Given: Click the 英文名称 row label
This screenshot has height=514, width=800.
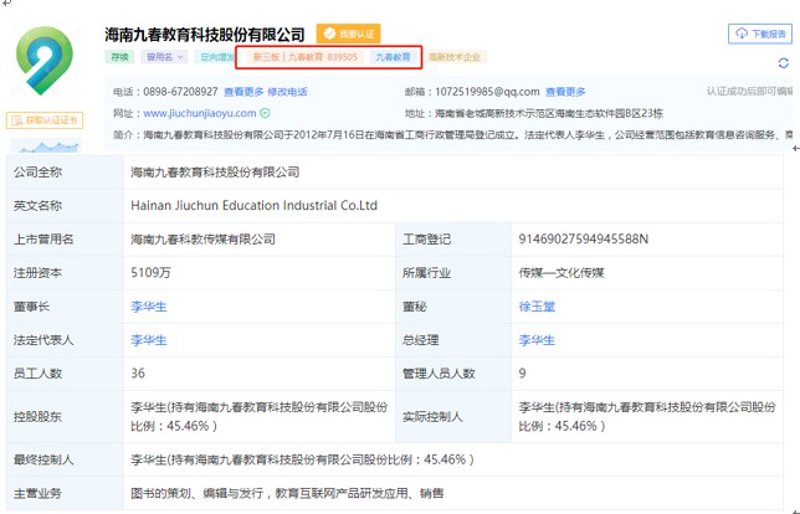Looking at the screenshot, I should coord(38,206).
